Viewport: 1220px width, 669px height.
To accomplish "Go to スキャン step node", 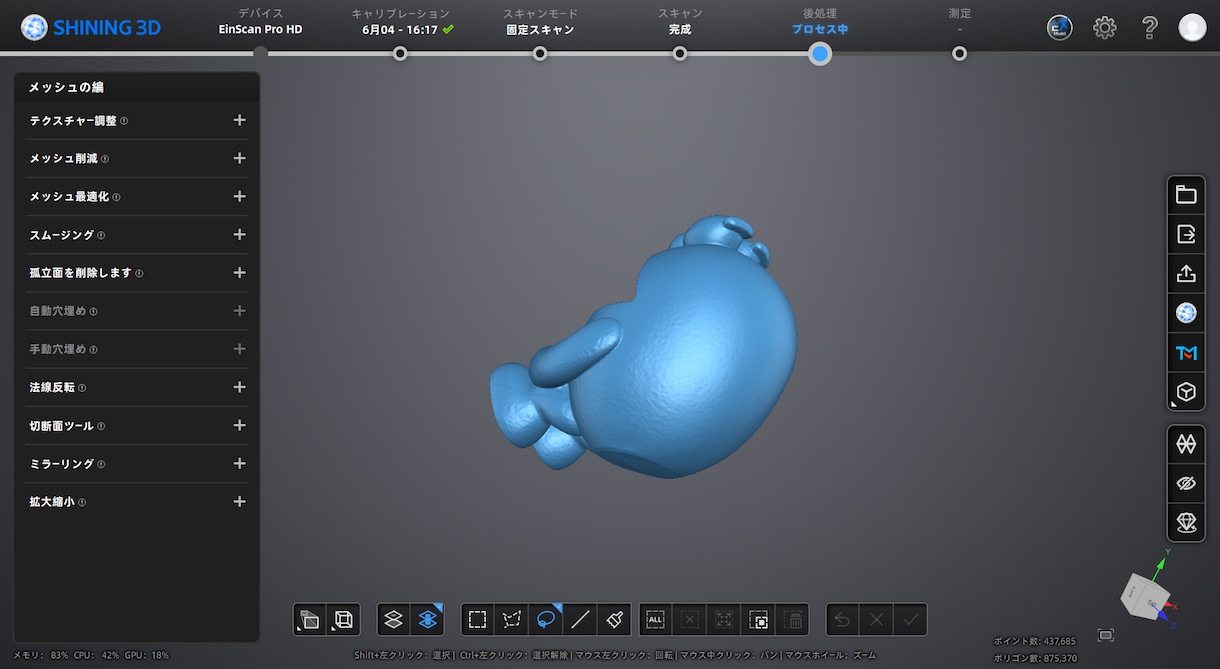I will 680,53.
